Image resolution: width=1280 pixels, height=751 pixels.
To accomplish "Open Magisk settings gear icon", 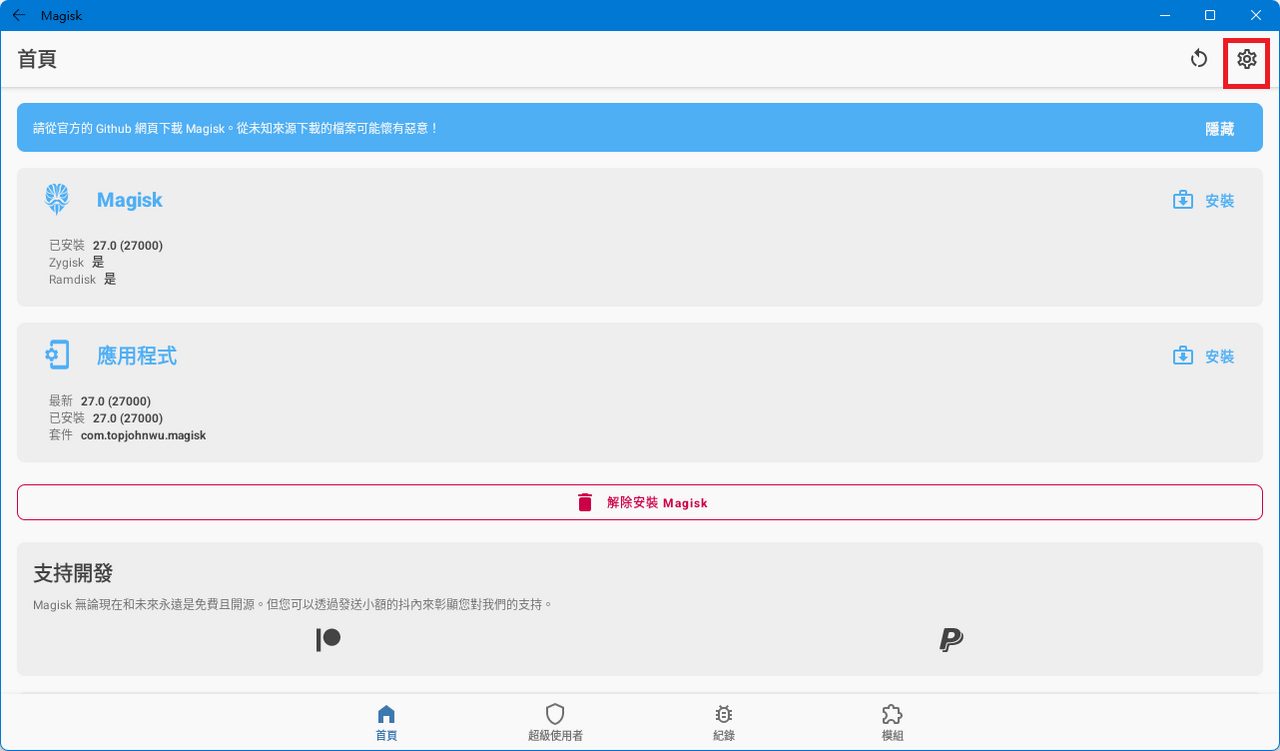I will pos(1246,59).
